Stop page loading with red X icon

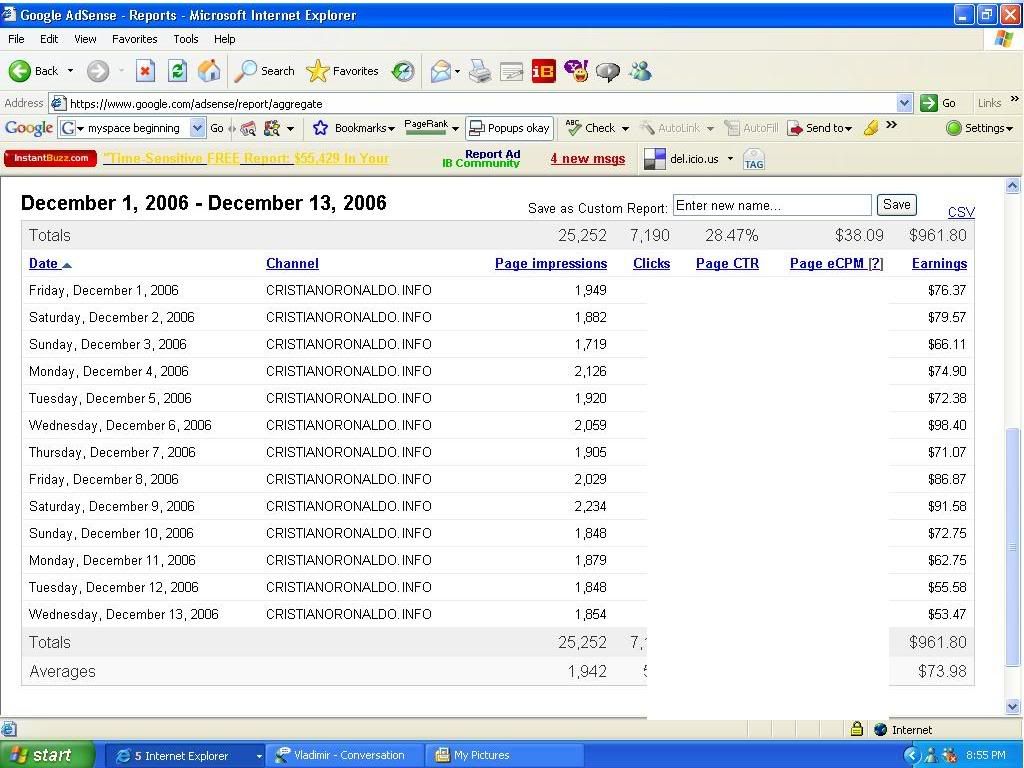145,71
